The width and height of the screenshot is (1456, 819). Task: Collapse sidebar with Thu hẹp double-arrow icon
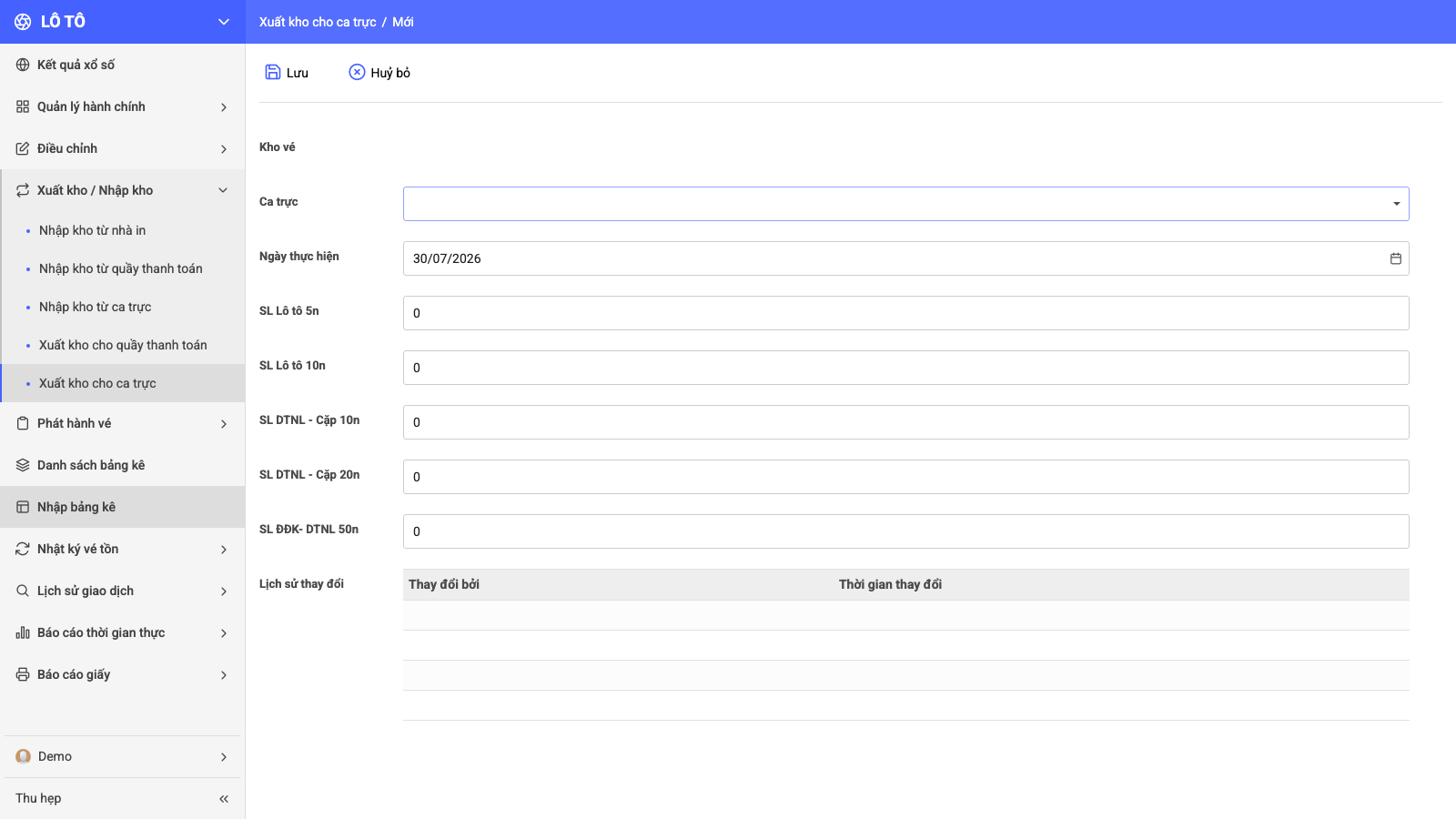click(x=224, y=798)
